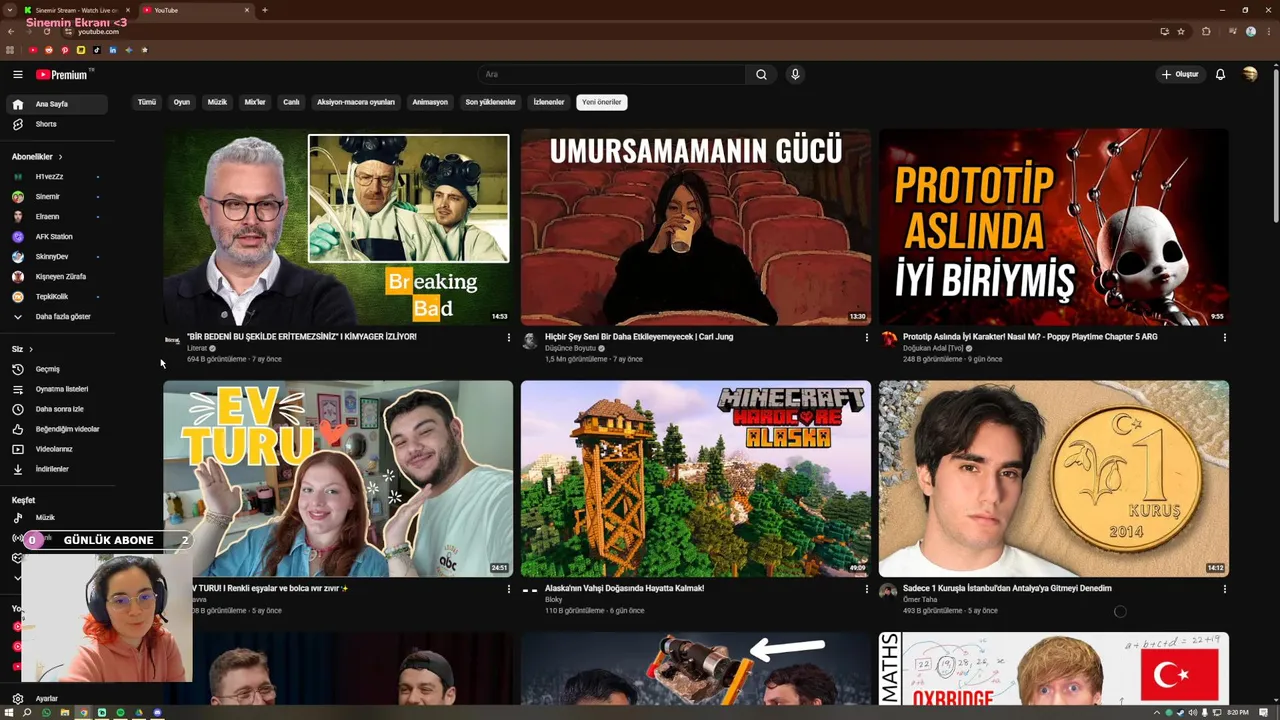
Task: Open H1vezZz subscription channel
Action: click(x=56, y=177)
